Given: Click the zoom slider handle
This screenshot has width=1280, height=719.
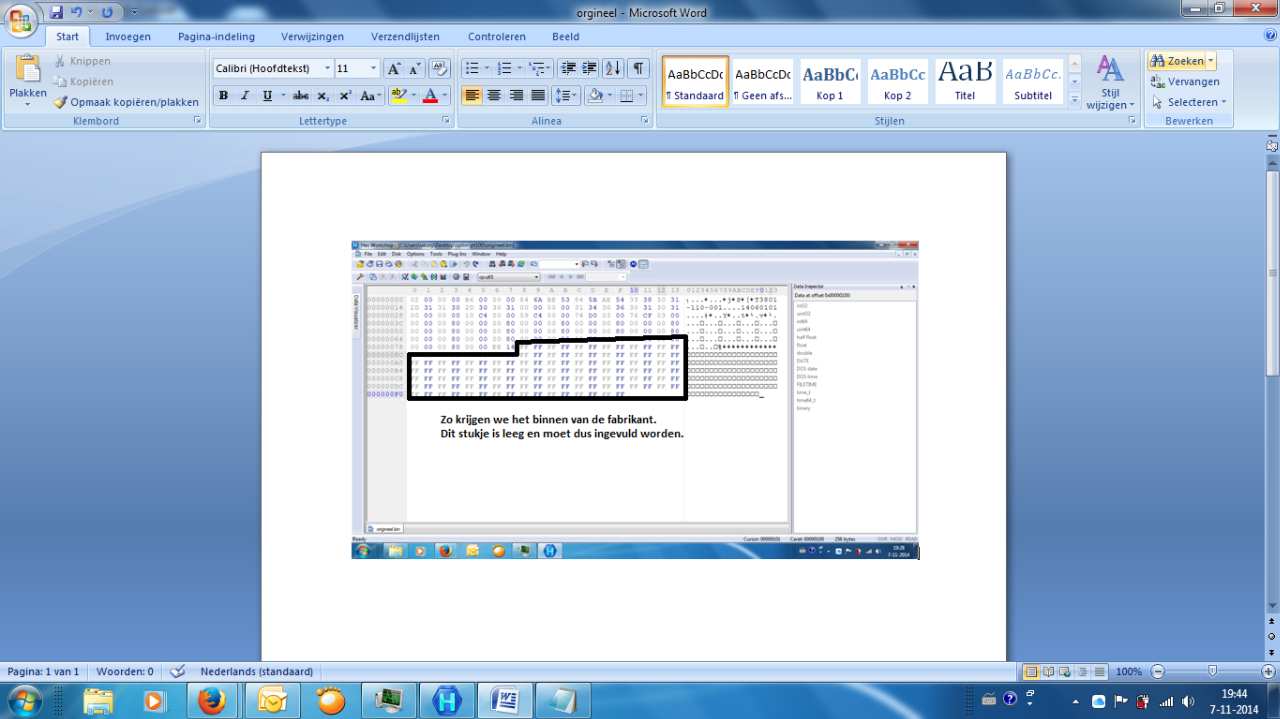Looking at the screenshot, I should pyautogui.click(x=1212, y=672).
